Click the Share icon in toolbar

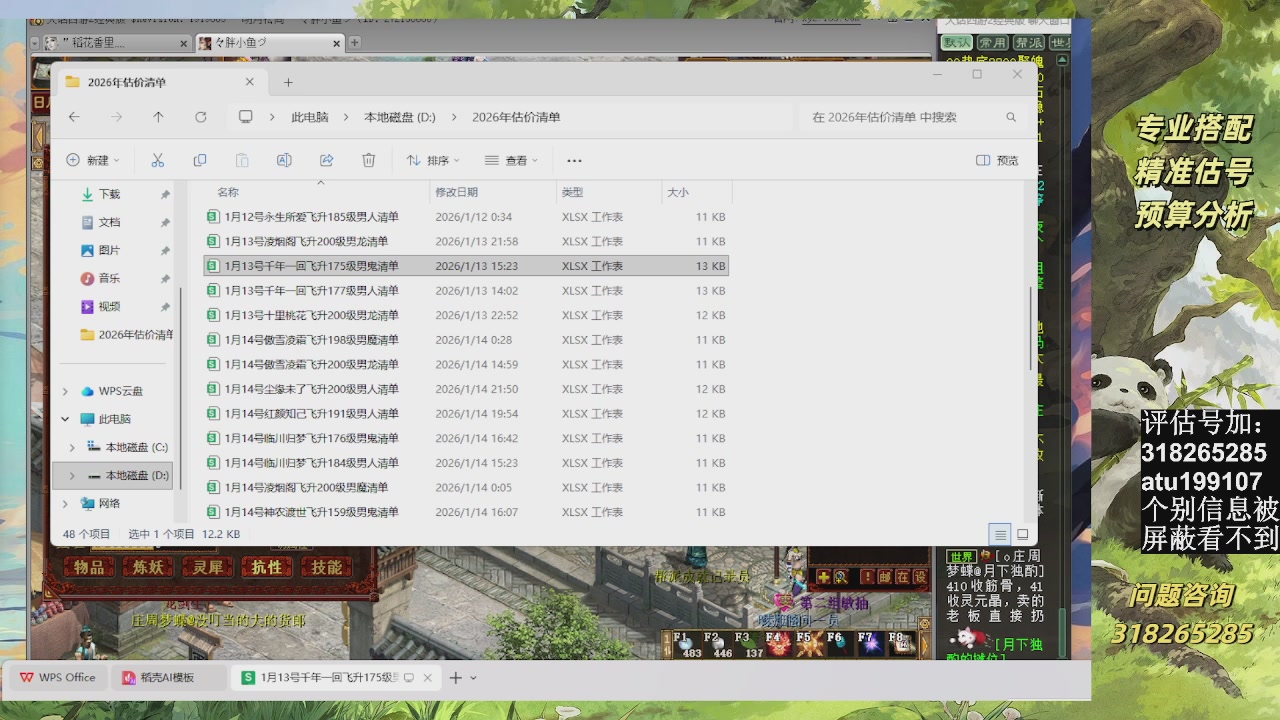[x=326, y=160]
